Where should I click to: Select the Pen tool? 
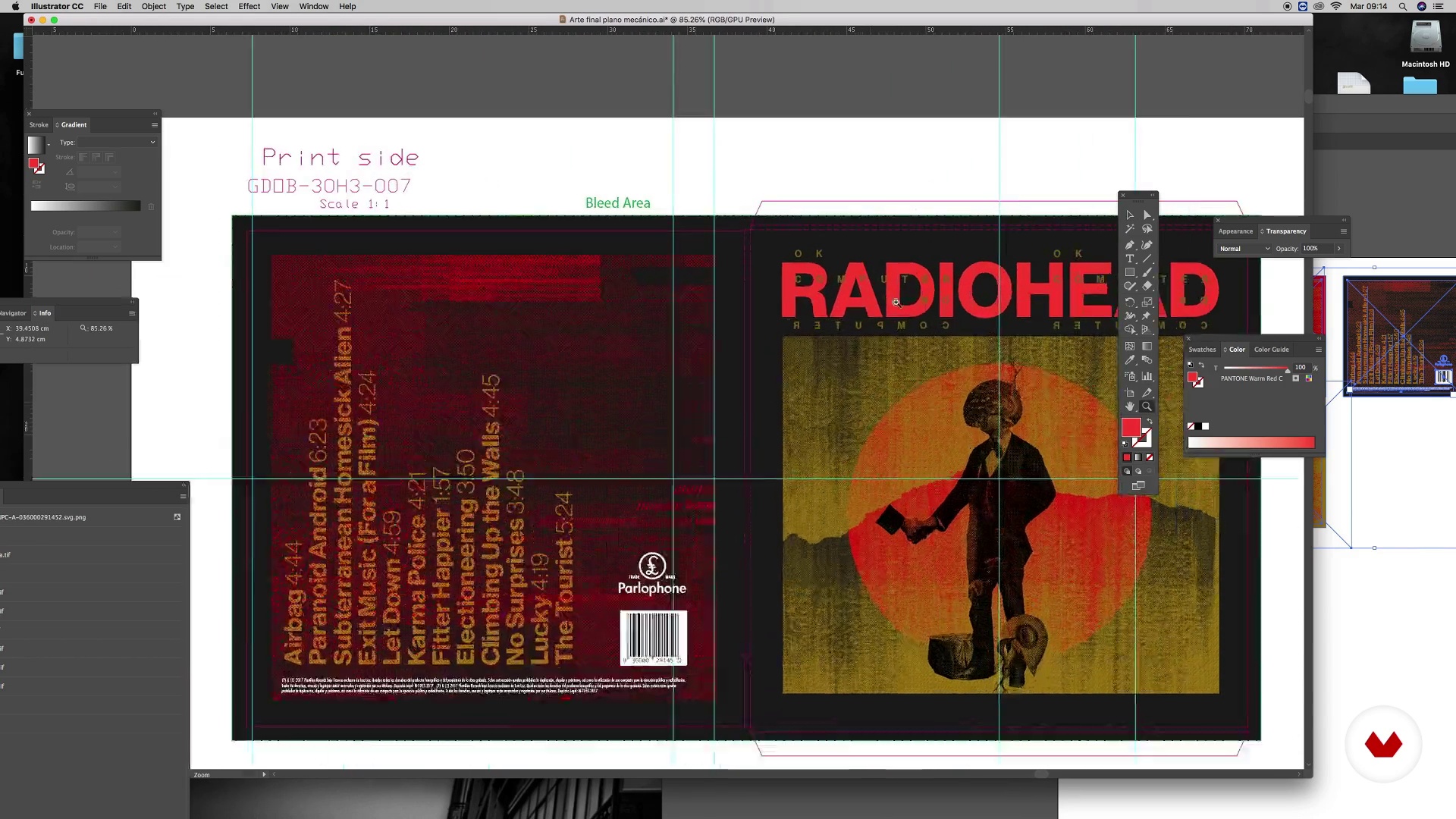[1130, 245]
